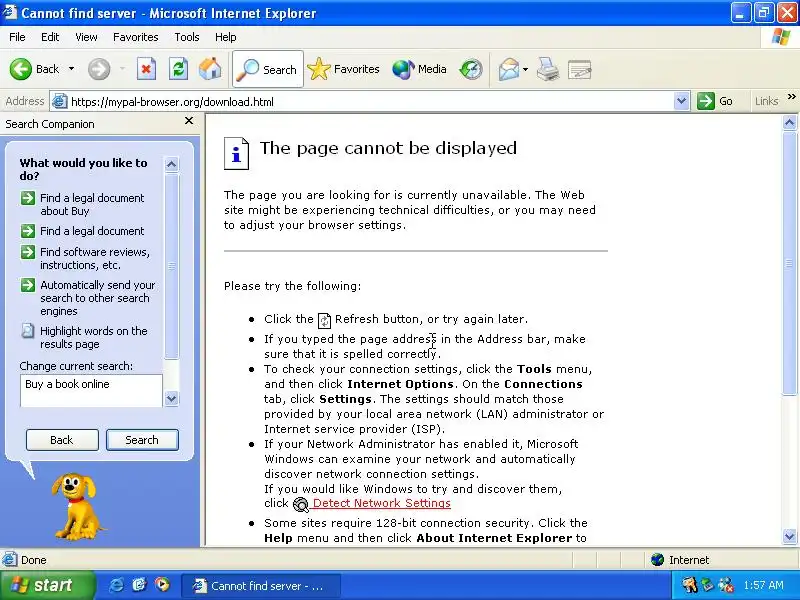Click the Go arrow button
The image size is (800, 600).
[715, 101]
